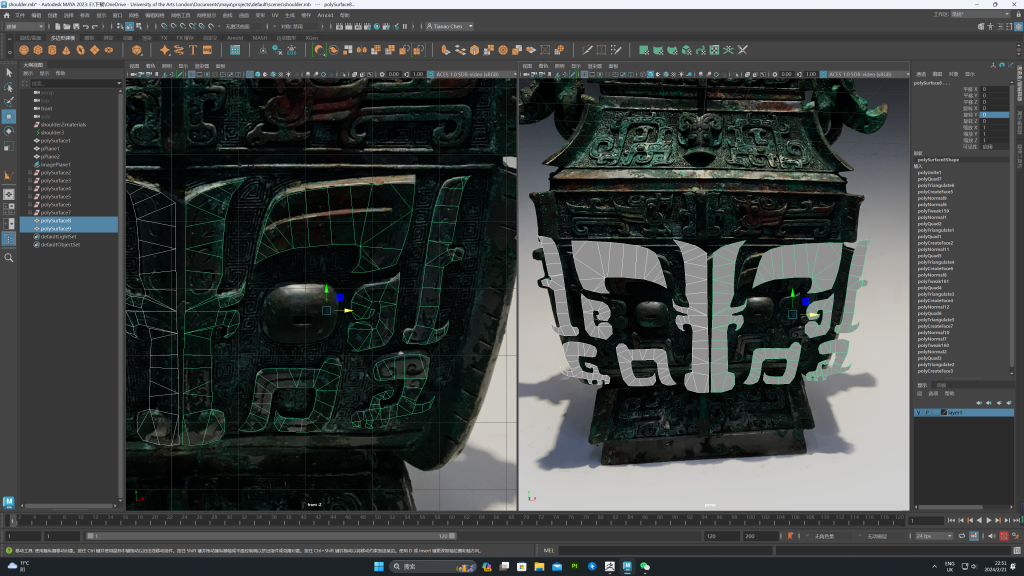This screenshot has width=1024, height=576.
Task: Toggle snap to grids on status line
Action: pyautogui.click(x=165, y=26)
